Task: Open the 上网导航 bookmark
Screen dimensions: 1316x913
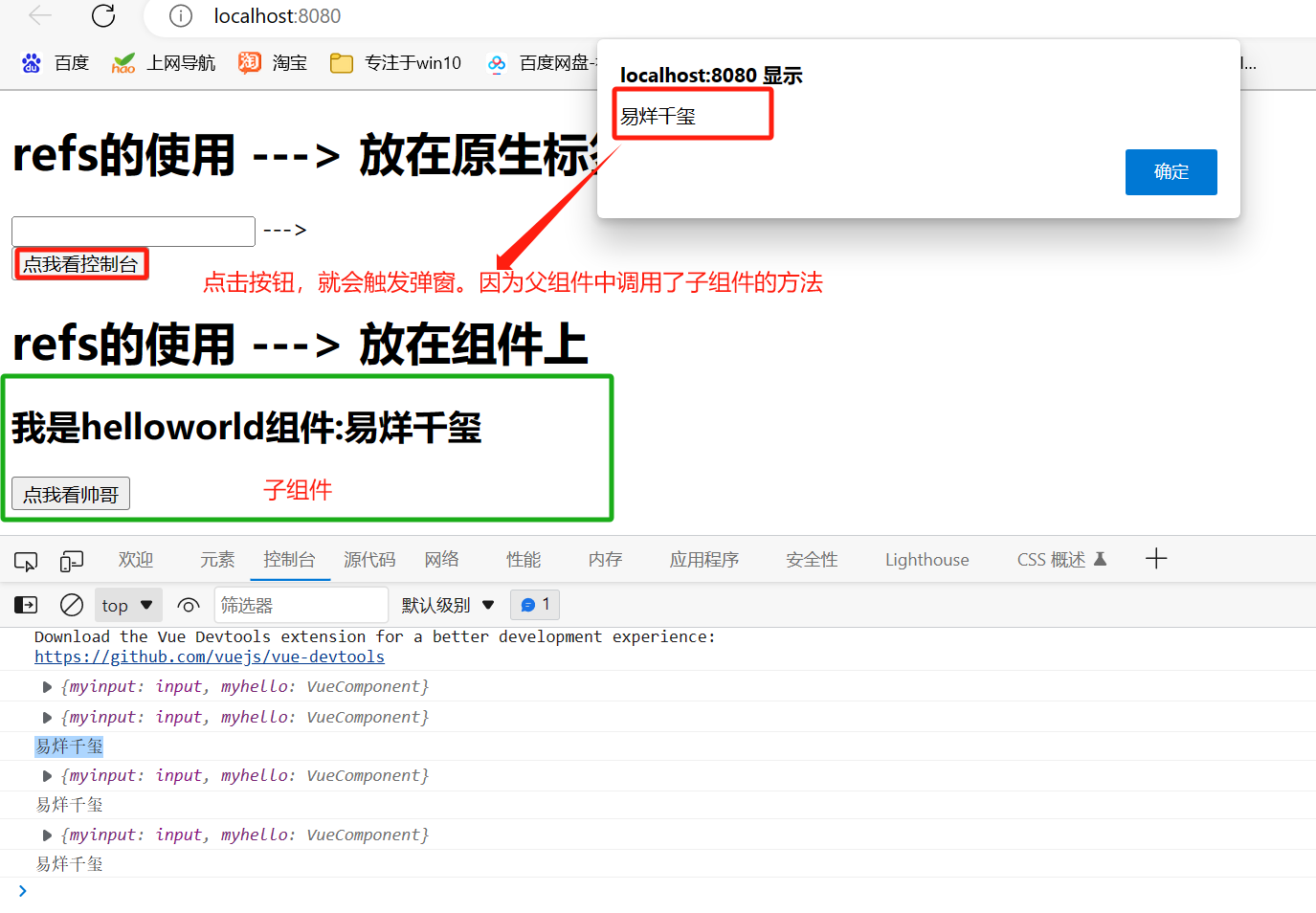Action: coord(164,63)
